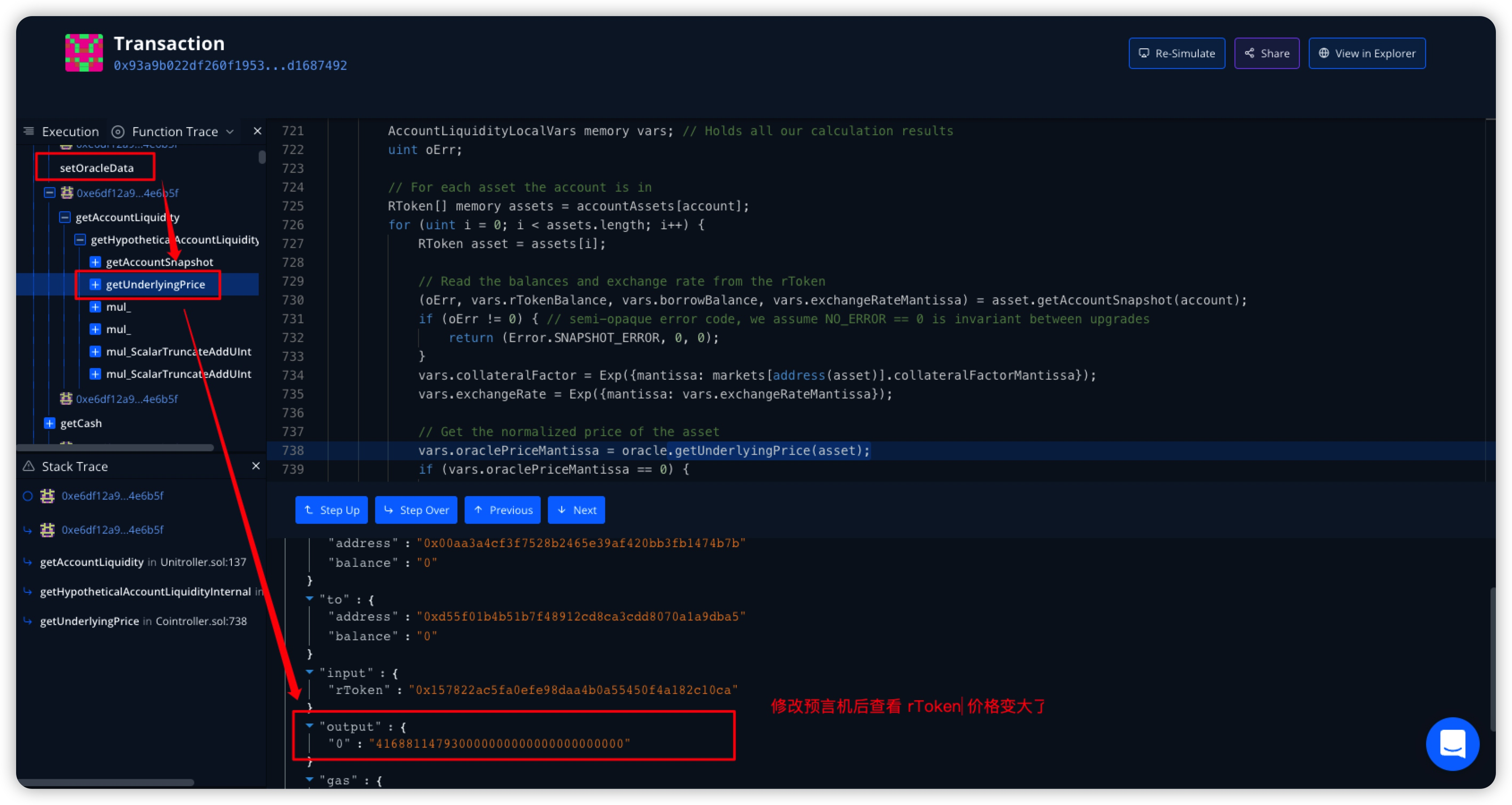Click contract icon above getCash tree item

[x=66, y=398]
